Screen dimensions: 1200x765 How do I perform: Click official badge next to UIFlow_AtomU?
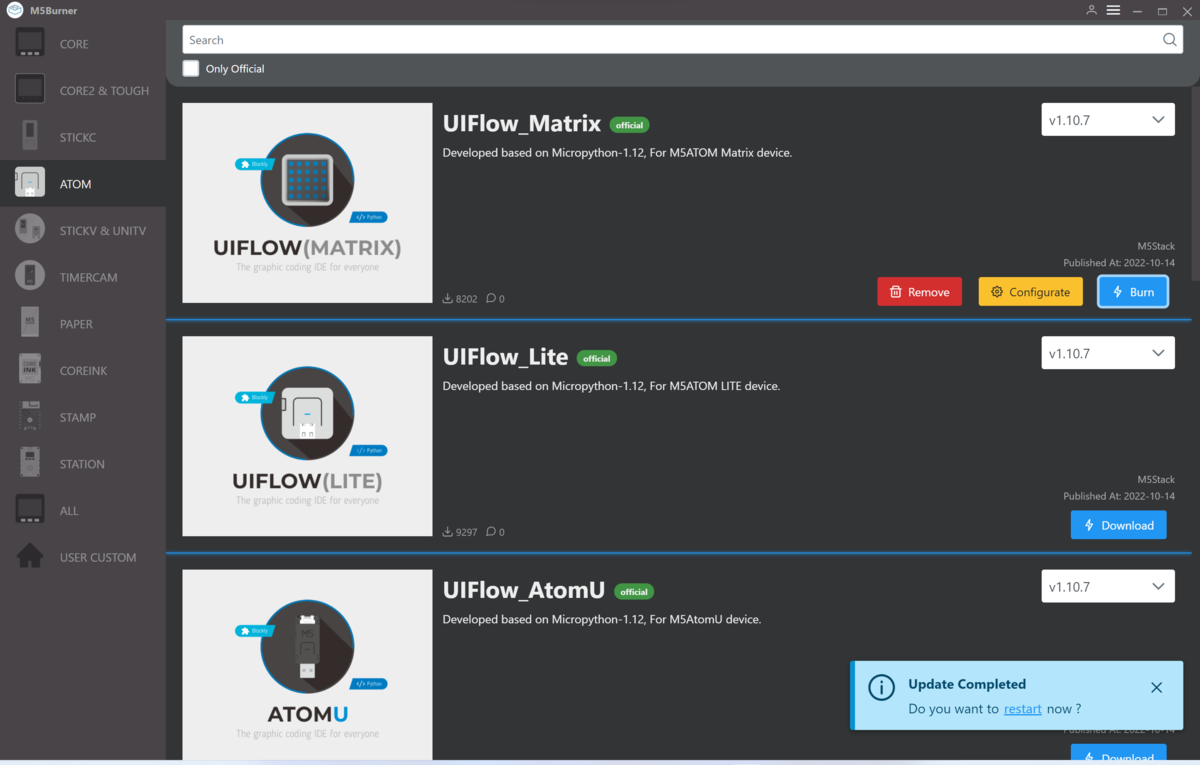pyautogui.click(x=634, y=592)
